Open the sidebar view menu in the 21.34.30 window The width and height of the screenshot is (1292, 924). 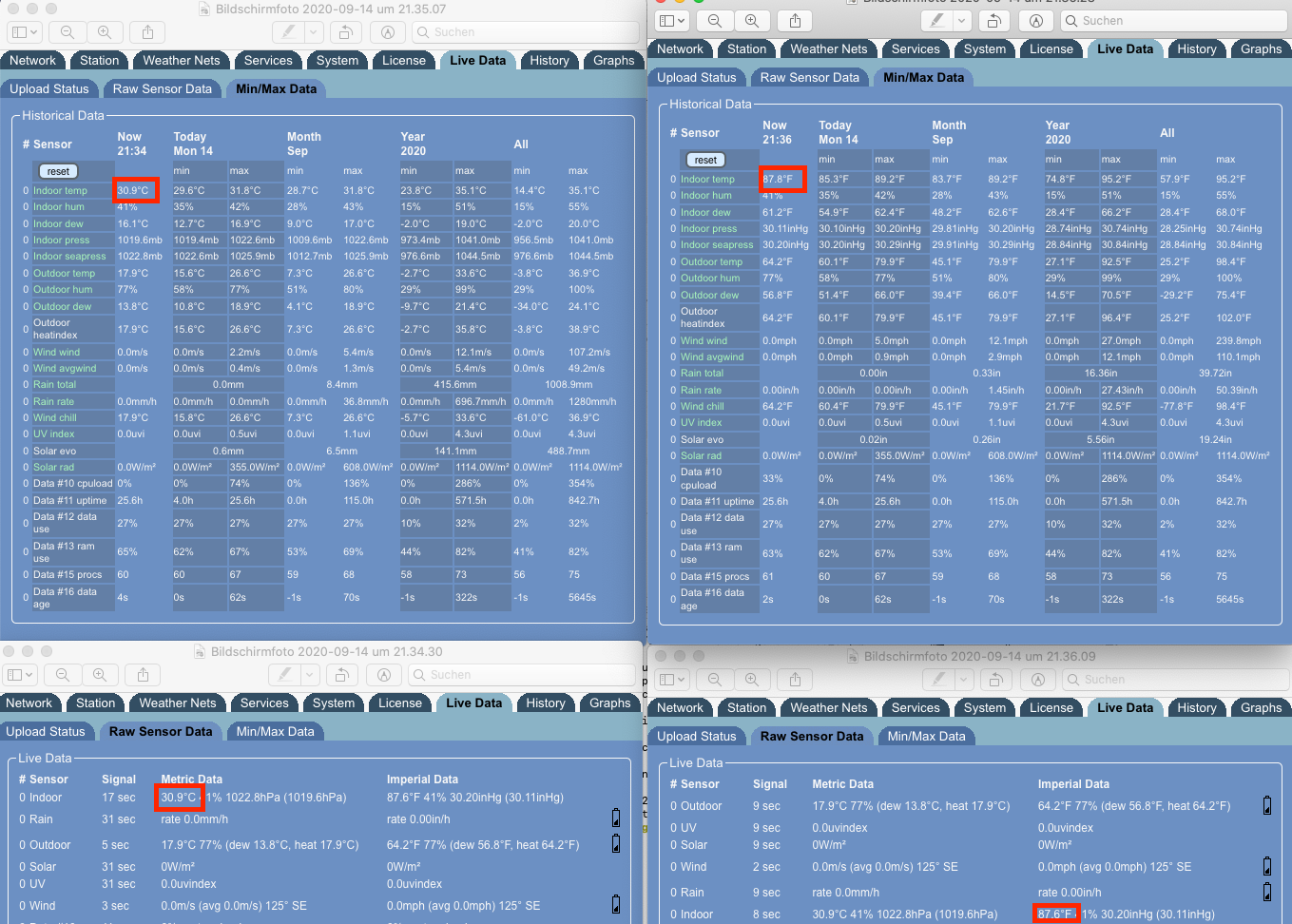[x=20, y=674]
